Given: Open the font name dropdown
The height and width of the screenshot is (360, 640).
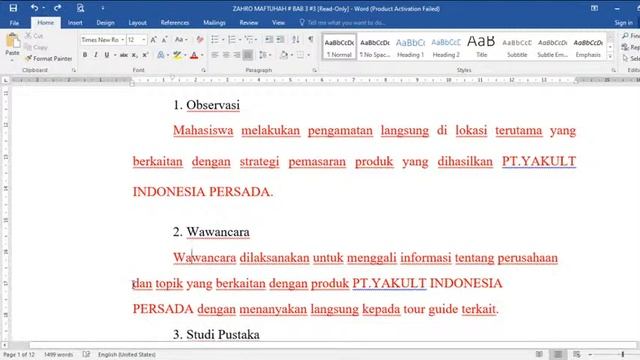Looking at the screenshot, I should tap(122, 40).
